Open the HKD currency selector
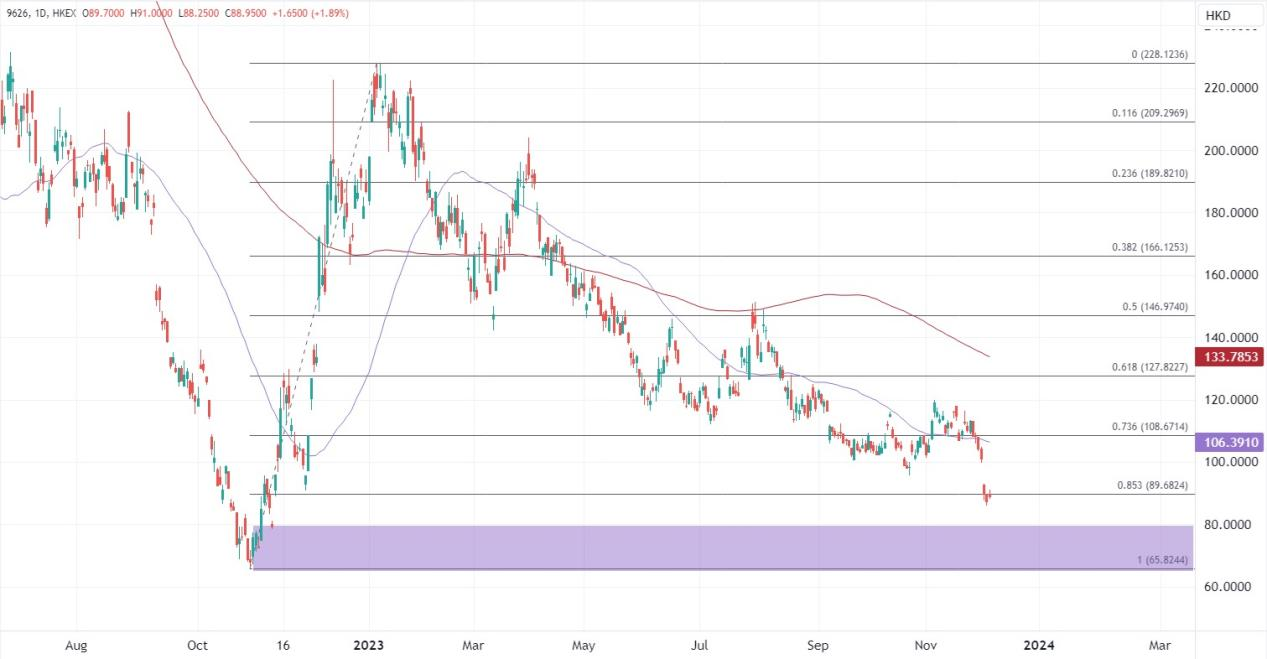1267x659 pixels. tap(1218, 16)
